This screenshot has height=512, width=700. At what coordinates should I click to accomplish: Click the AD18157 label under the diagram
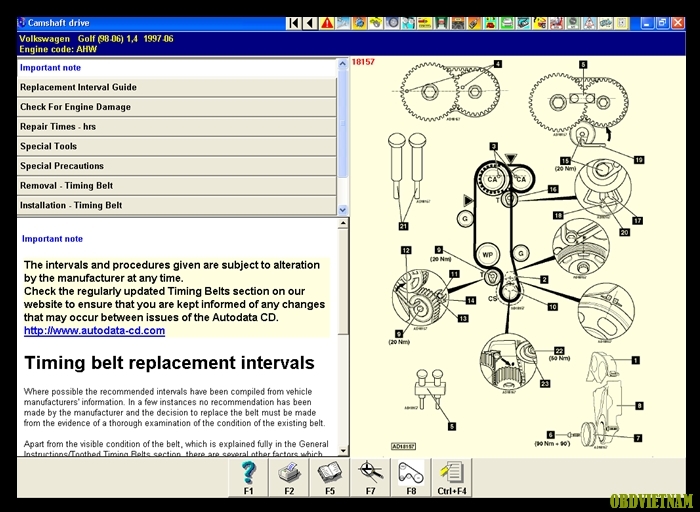coord(403,446)
